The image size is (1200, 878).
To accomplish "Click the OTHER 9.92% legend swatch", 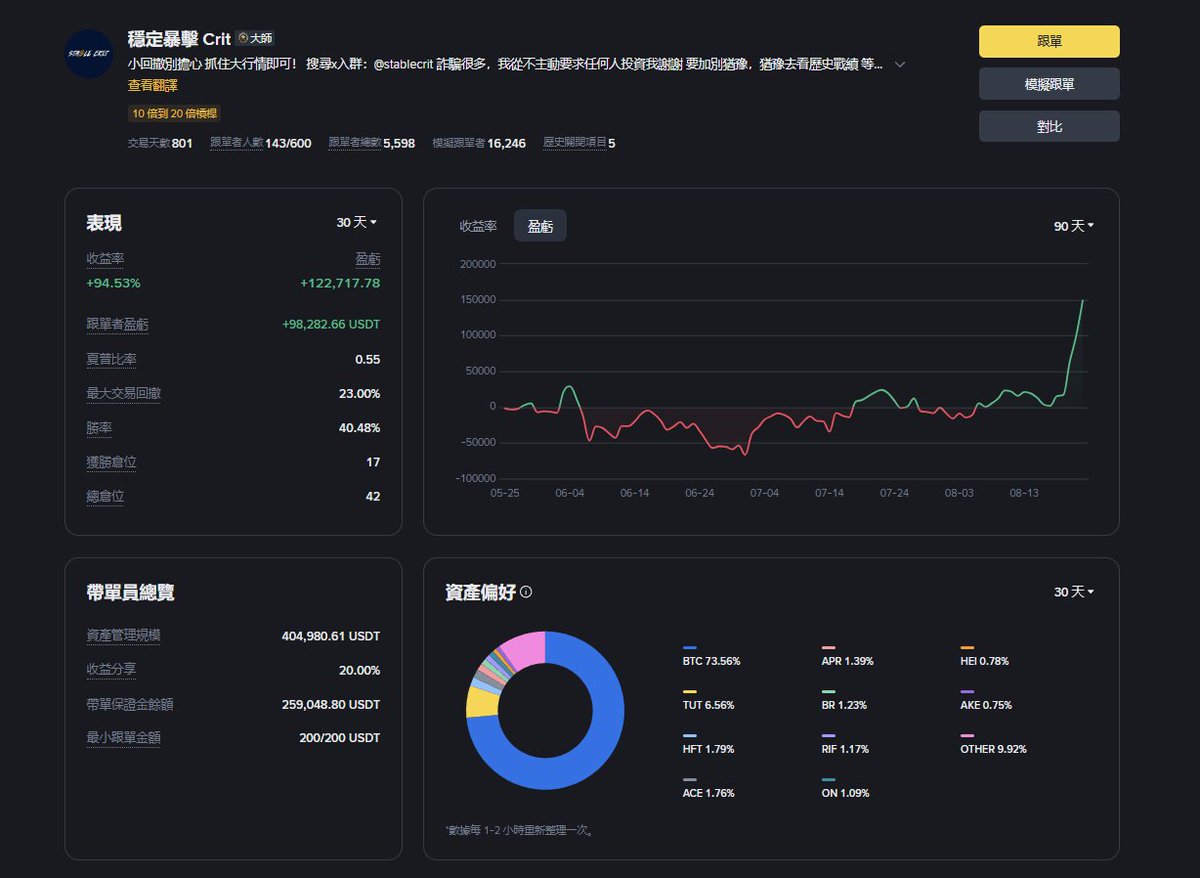I will point(967,736).
